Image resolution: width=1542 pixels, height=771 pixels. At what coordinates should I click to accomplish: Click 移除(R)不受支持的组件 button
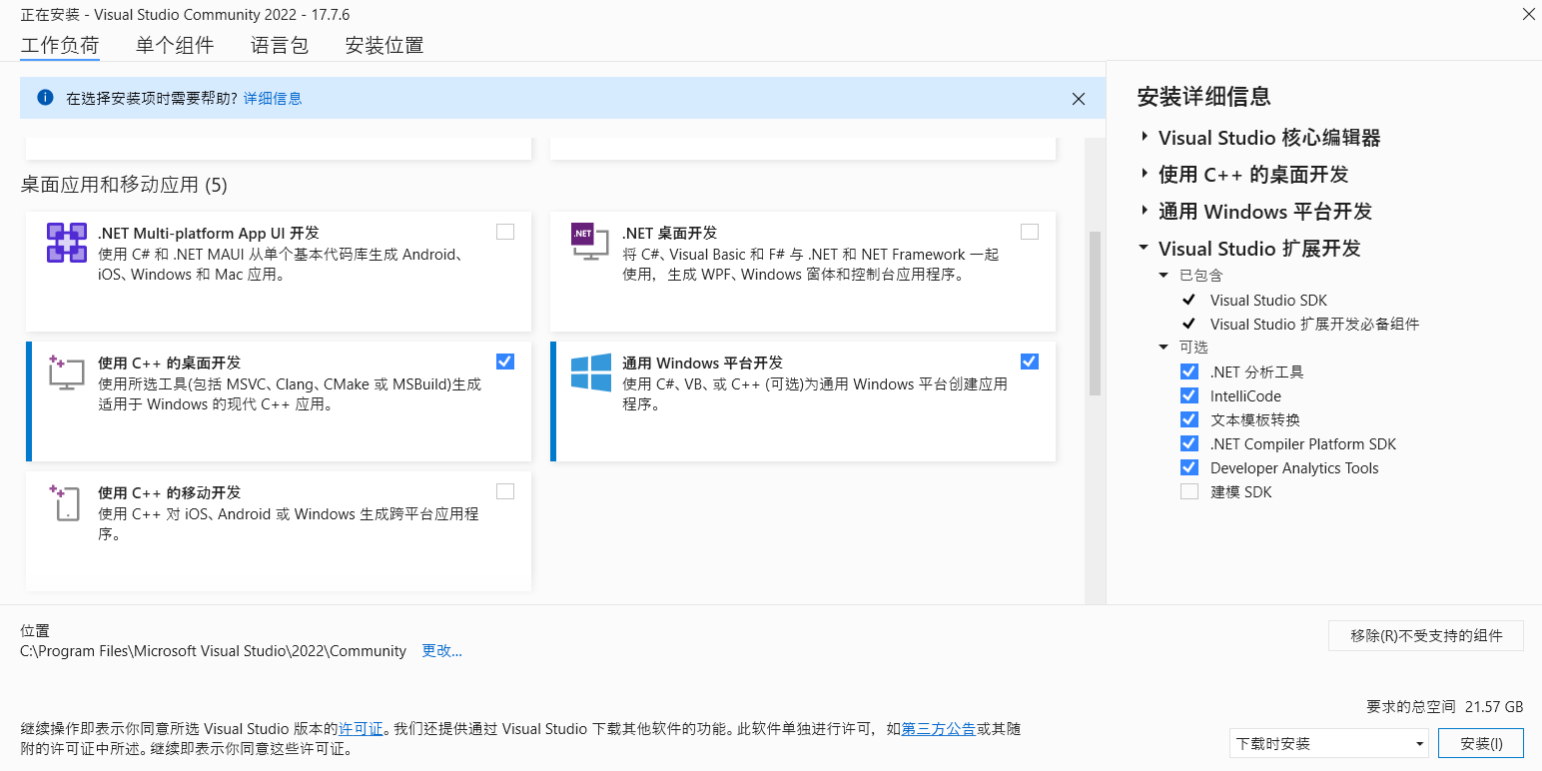point(1426,636)
